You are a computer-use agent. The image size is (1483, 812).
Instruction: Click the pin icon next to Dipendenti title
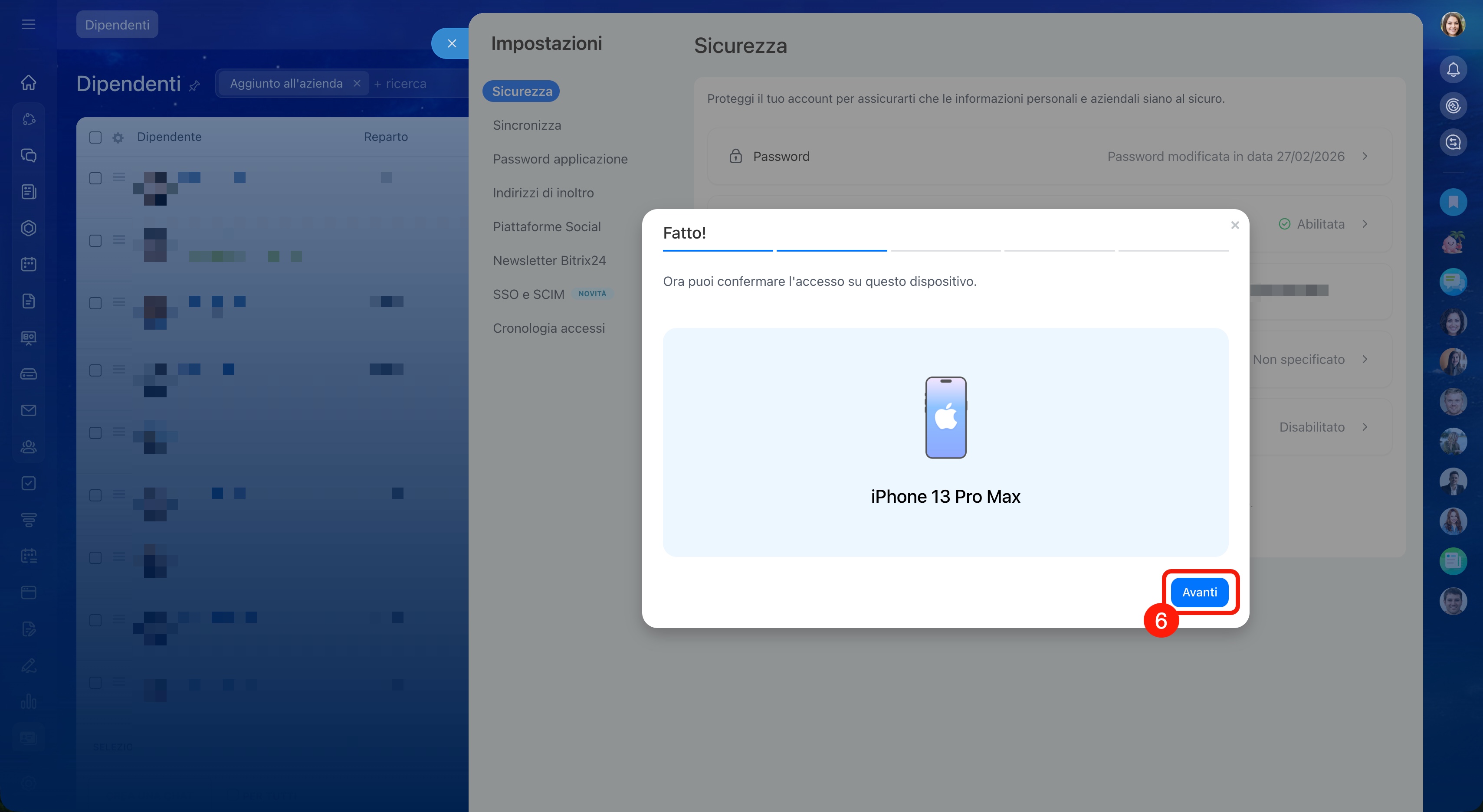click(x=194, y=86)
